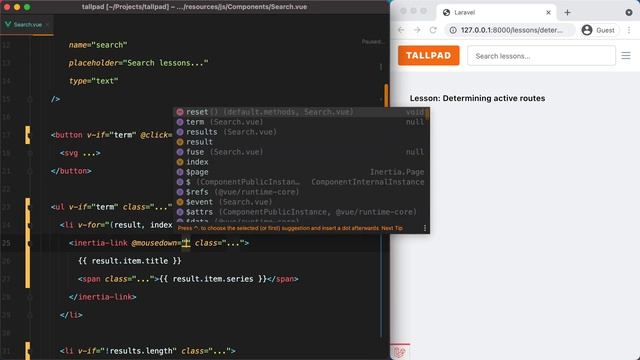Toggle fold marker at line 15 gutter
640x360 pixels.
pyautogui.click(x=30, y=99)
